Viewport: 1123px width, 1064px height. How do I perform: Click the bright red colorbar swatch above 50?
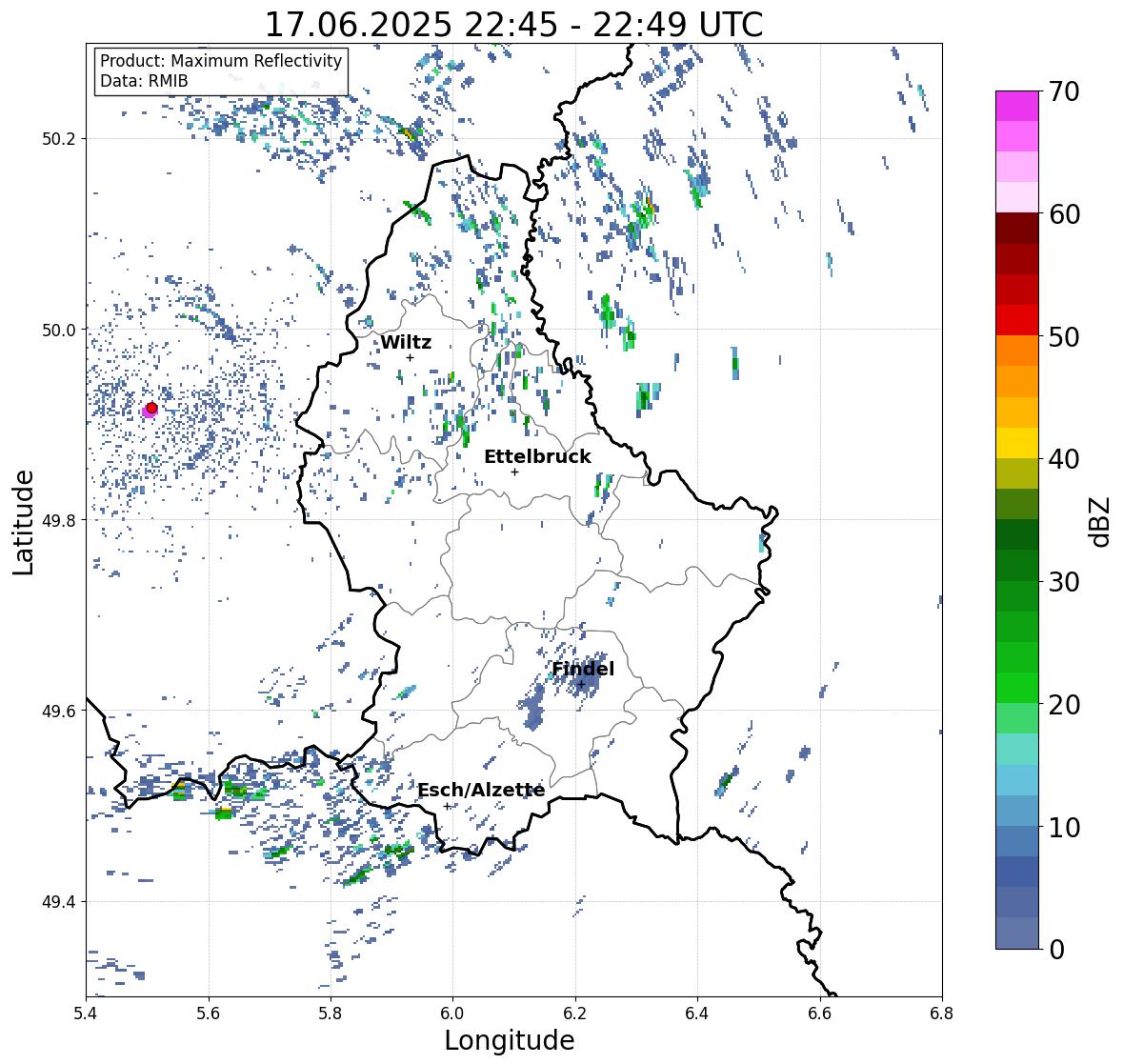click(1017, 320)
